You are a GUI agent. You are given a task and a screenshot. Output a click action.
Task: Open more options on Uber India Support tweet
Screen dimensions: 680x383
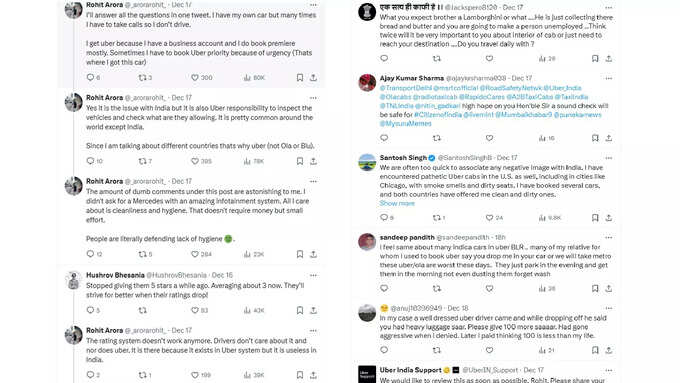[x=608, y=370]
